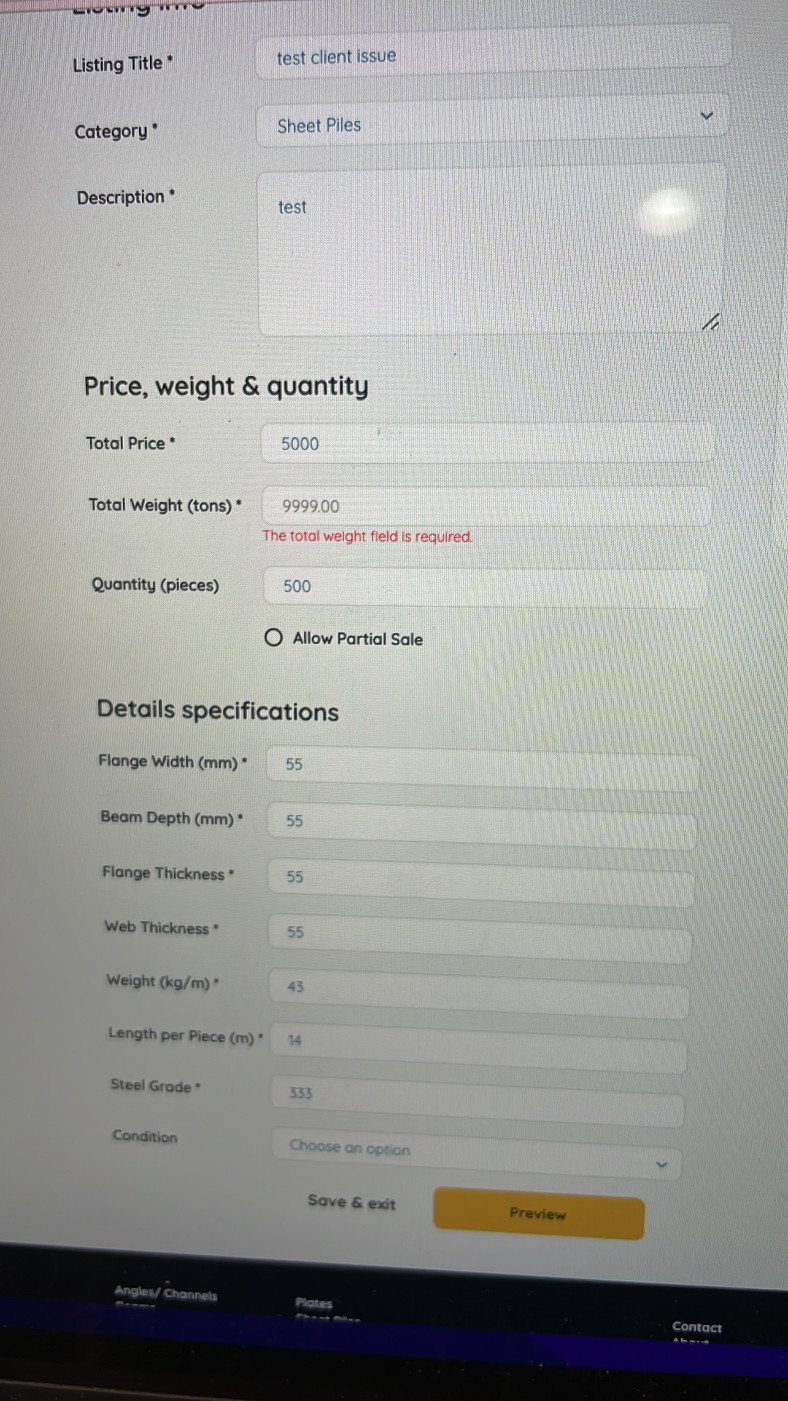This screenshot has height=1401, width=788.
Task: Grab the Description textarea resize handle
Action: pos(710,322)
